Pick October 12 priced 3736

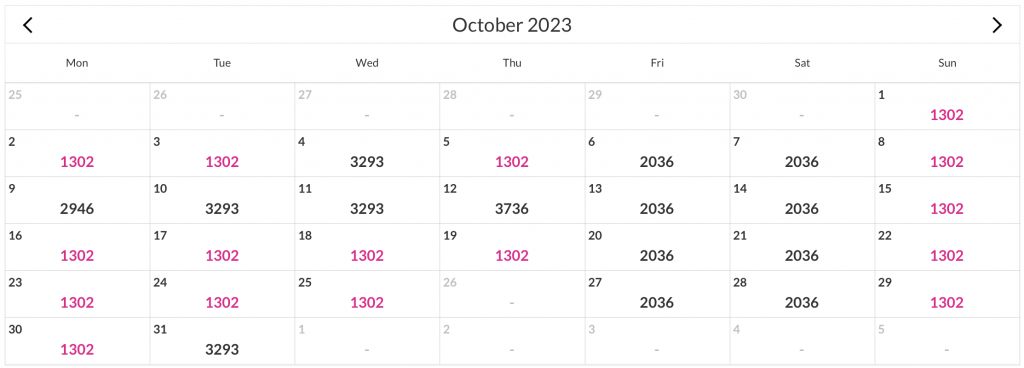[x=512, y=200]
